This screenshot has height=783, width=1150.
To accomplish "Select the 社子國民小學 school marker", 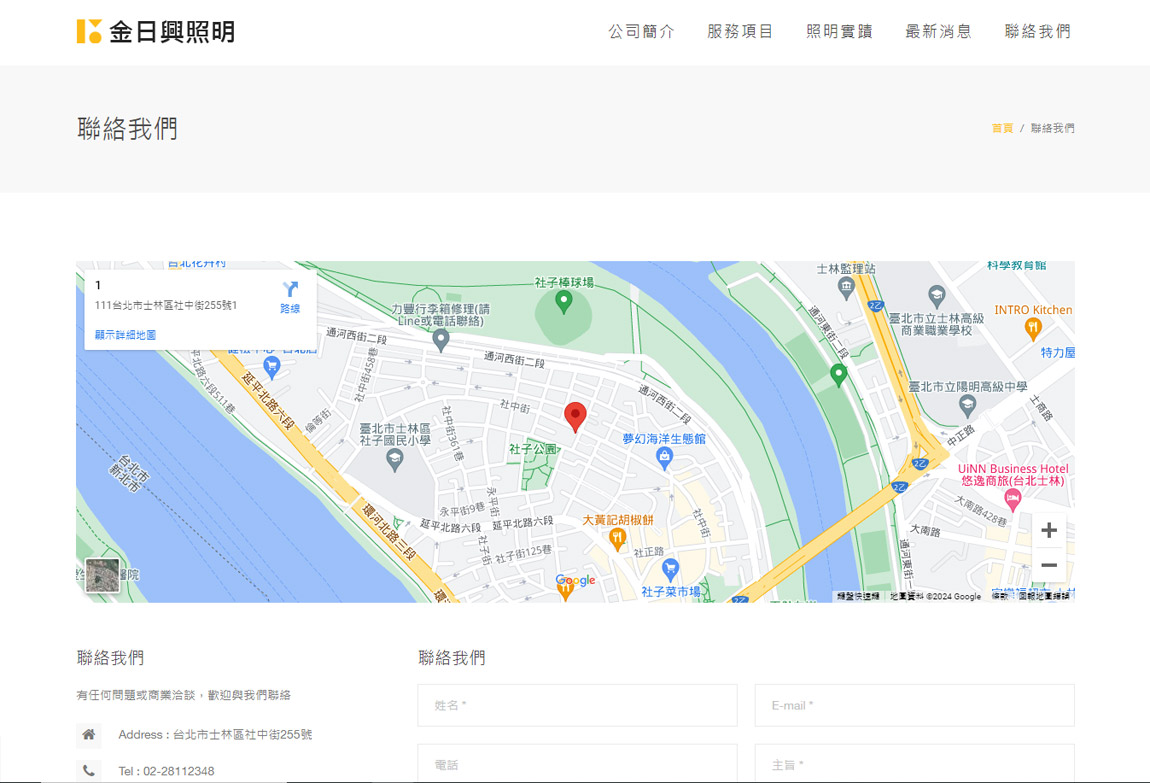I will point(395,460).
